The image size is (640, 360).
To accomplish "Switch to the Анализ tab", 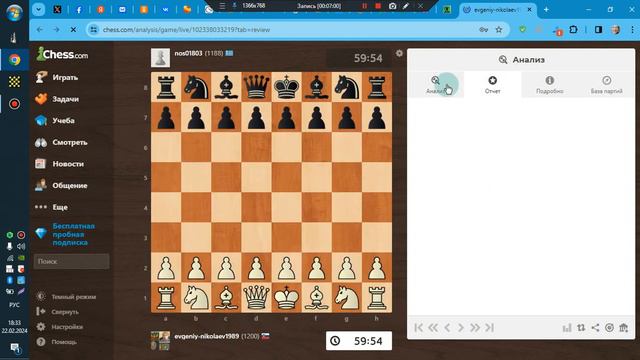I will [436, 85].
